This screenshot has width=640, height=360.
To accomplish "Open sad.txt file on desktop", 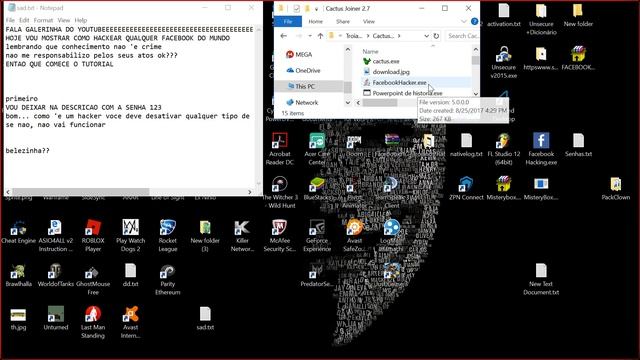I will 205,319.
